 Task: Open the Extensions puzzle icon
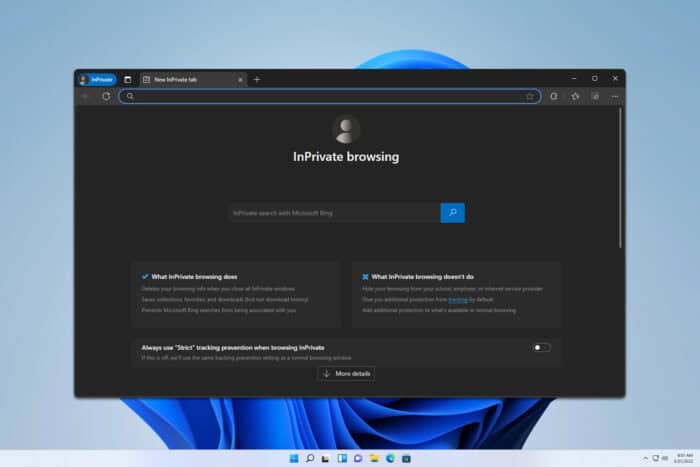coord(554,96)
